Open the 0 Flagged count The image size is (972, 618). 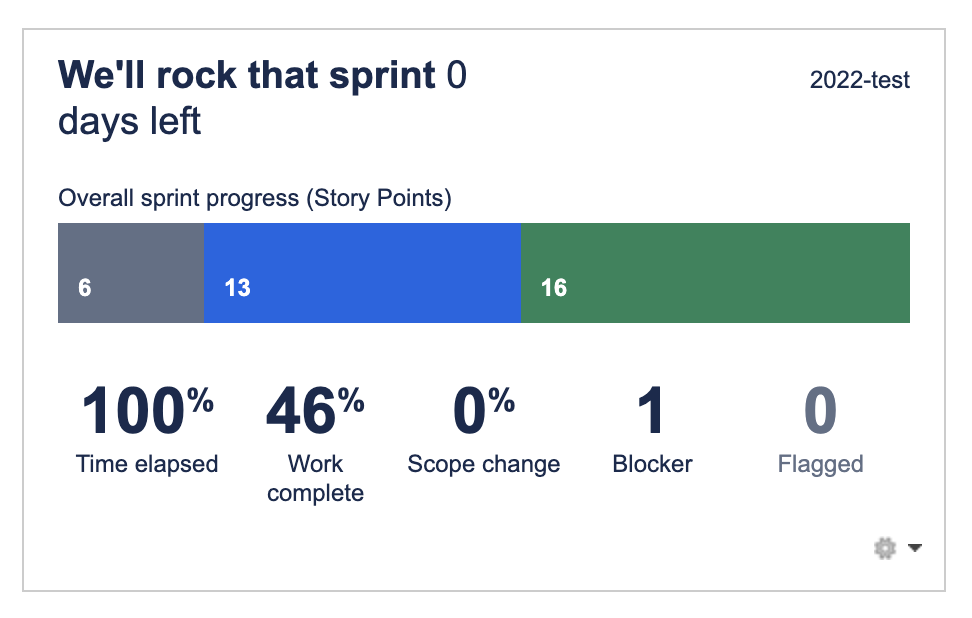[820, 411]
